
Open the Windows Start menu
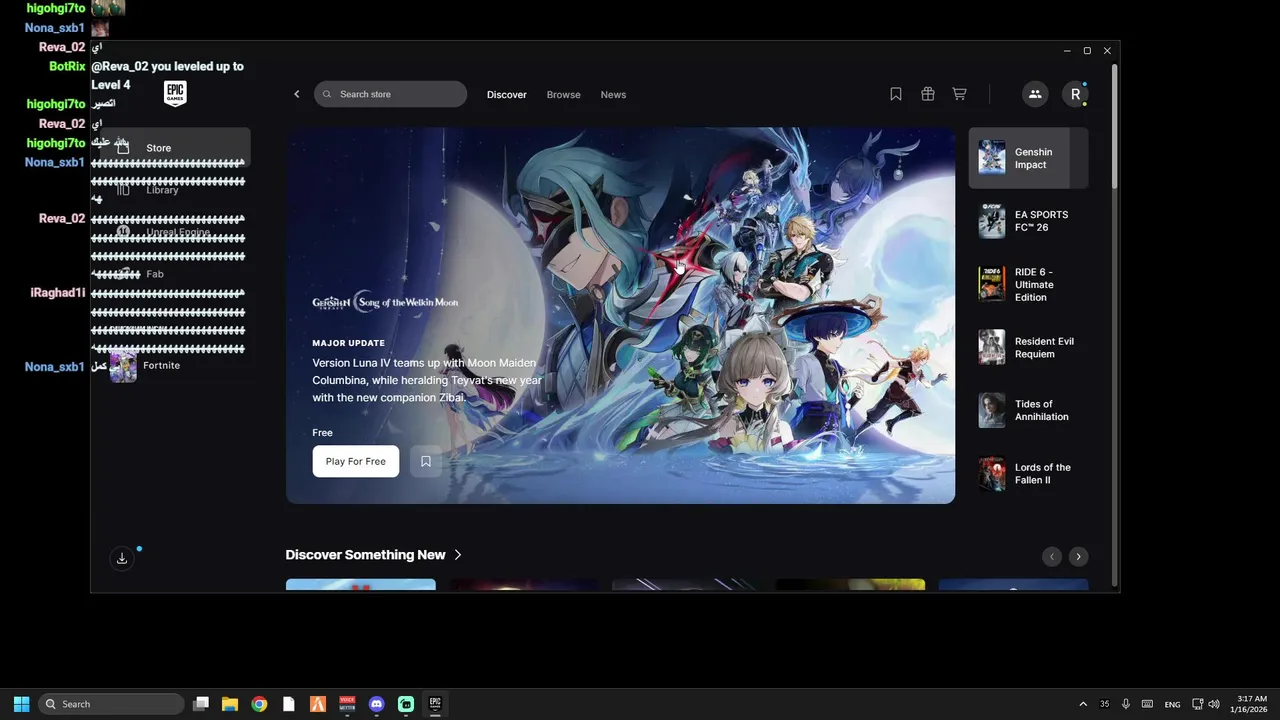coord(21,704)
